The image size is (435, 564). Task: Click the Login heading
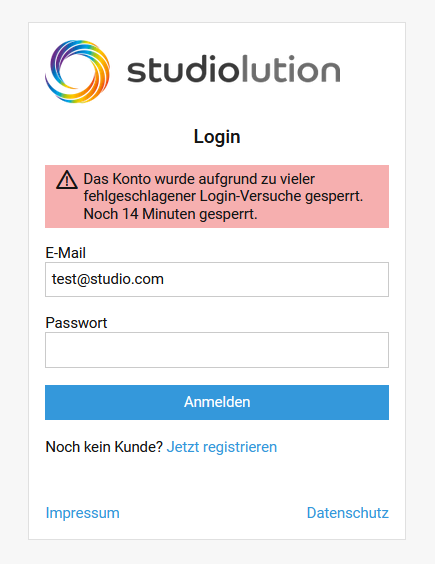(217, 137)
